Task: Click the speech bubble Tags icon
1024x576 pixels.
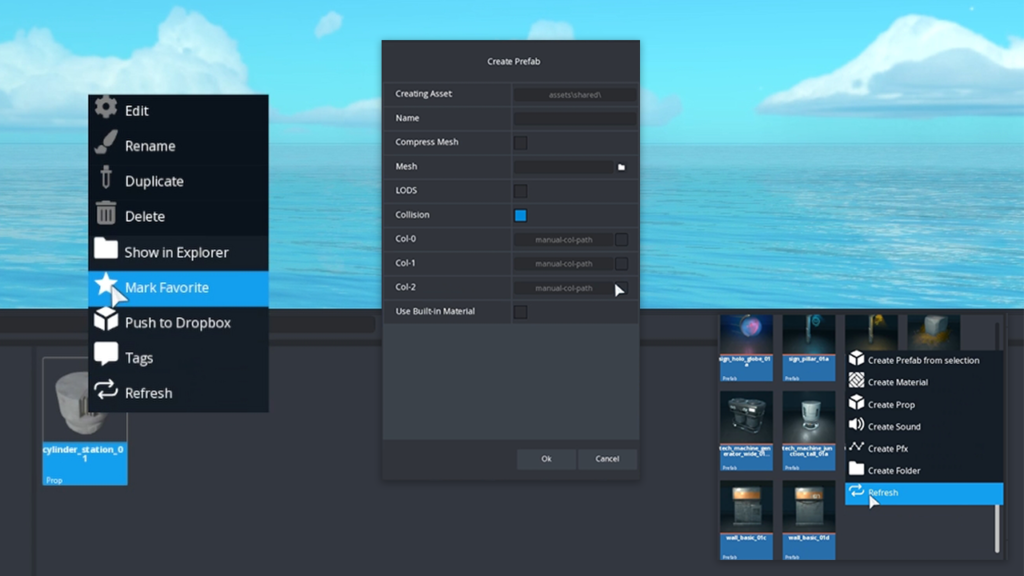Action: tap(106, 356)
